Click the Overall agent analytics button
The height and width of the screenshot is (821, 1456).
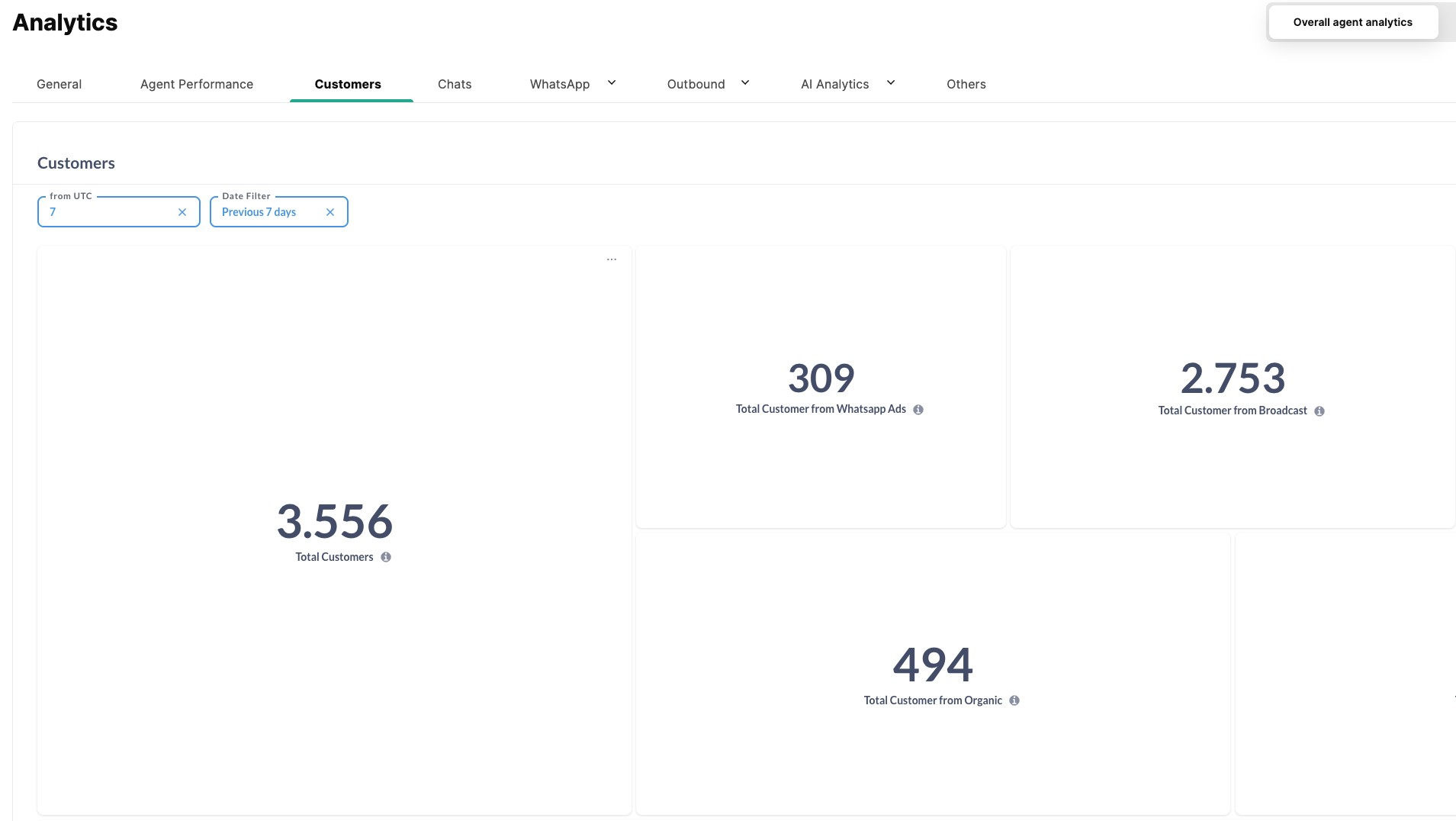(x=1353, y=22)
